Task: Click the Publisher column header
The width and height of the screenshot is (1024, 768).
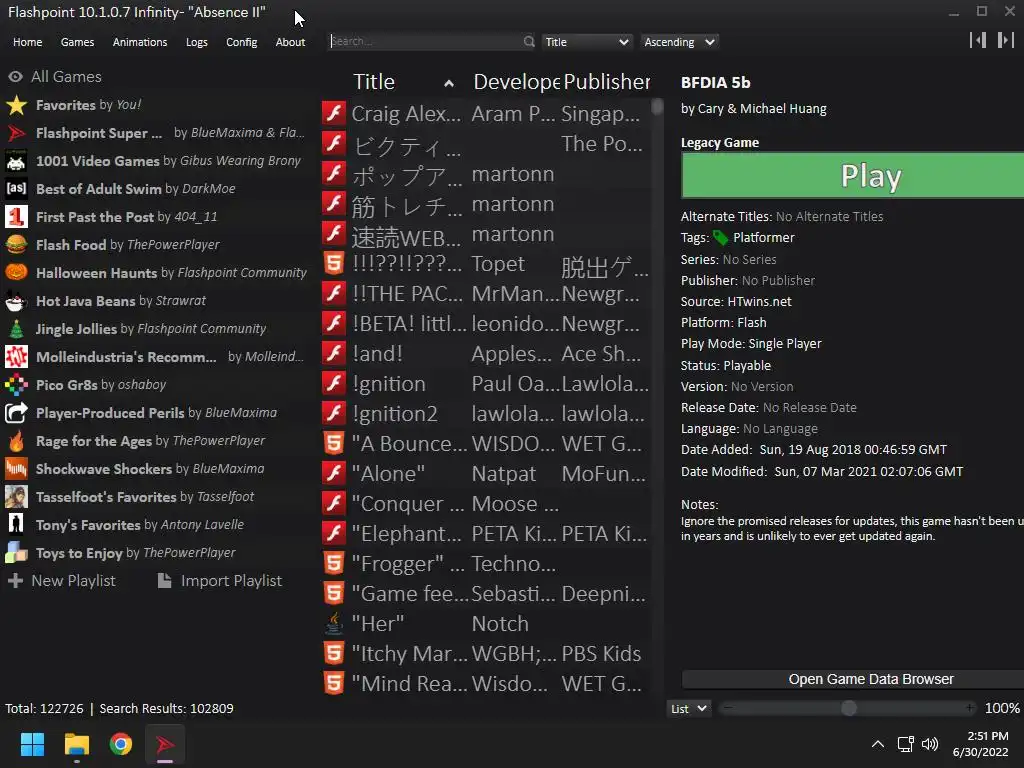Action: (606, 82)
